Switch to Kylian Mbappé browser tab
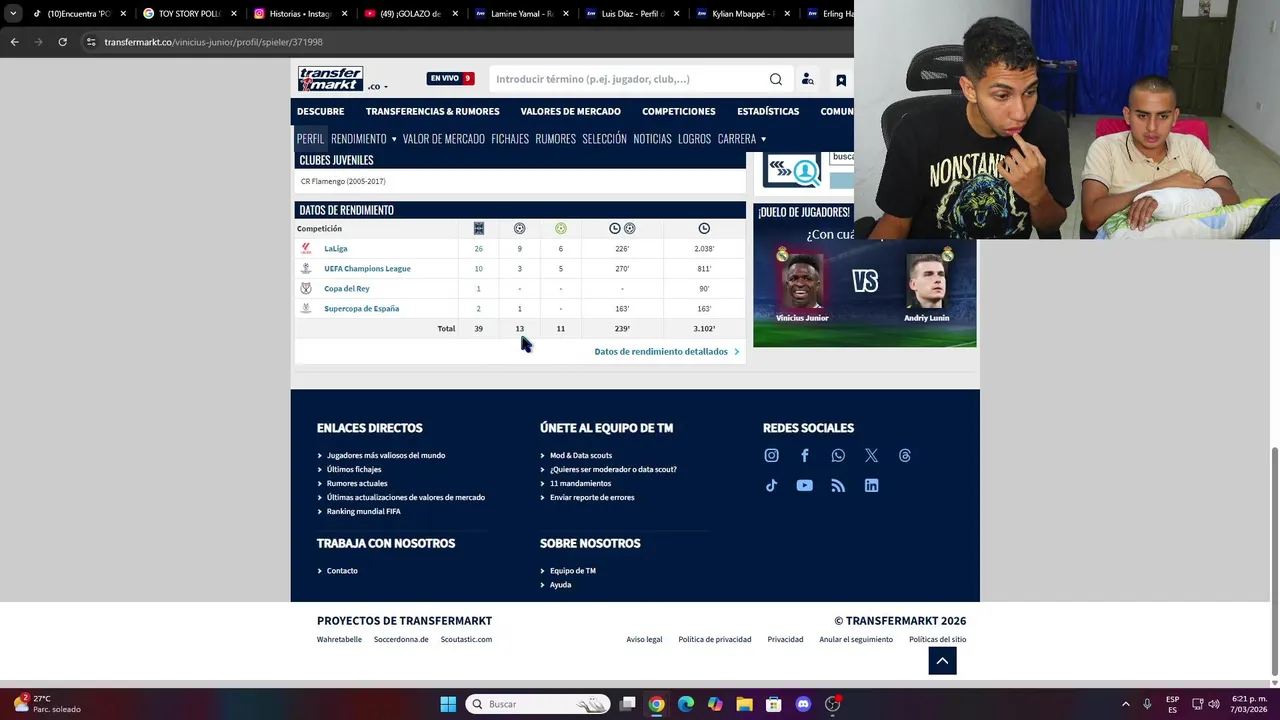The image size is (1280, 720). [x=740, y=14]
